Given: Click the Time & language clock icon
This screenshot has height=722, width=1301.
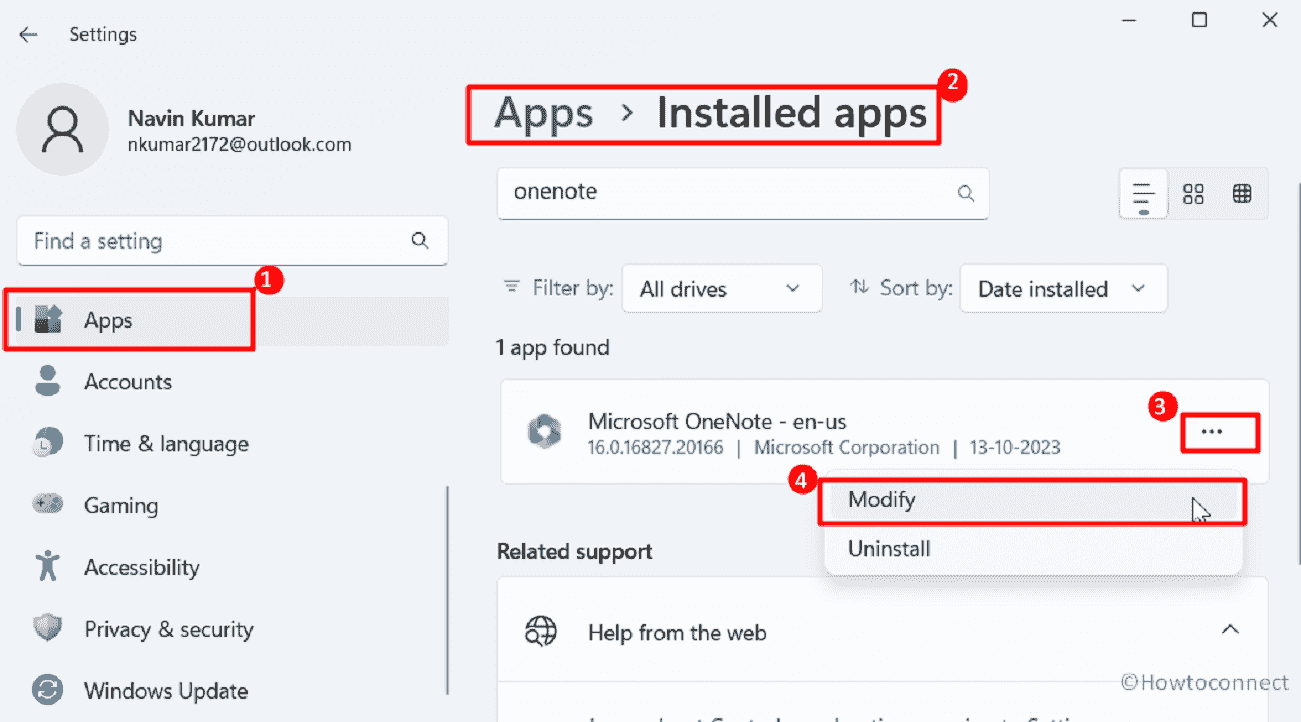Looking at the screenshot, I should tap(48, 443).
